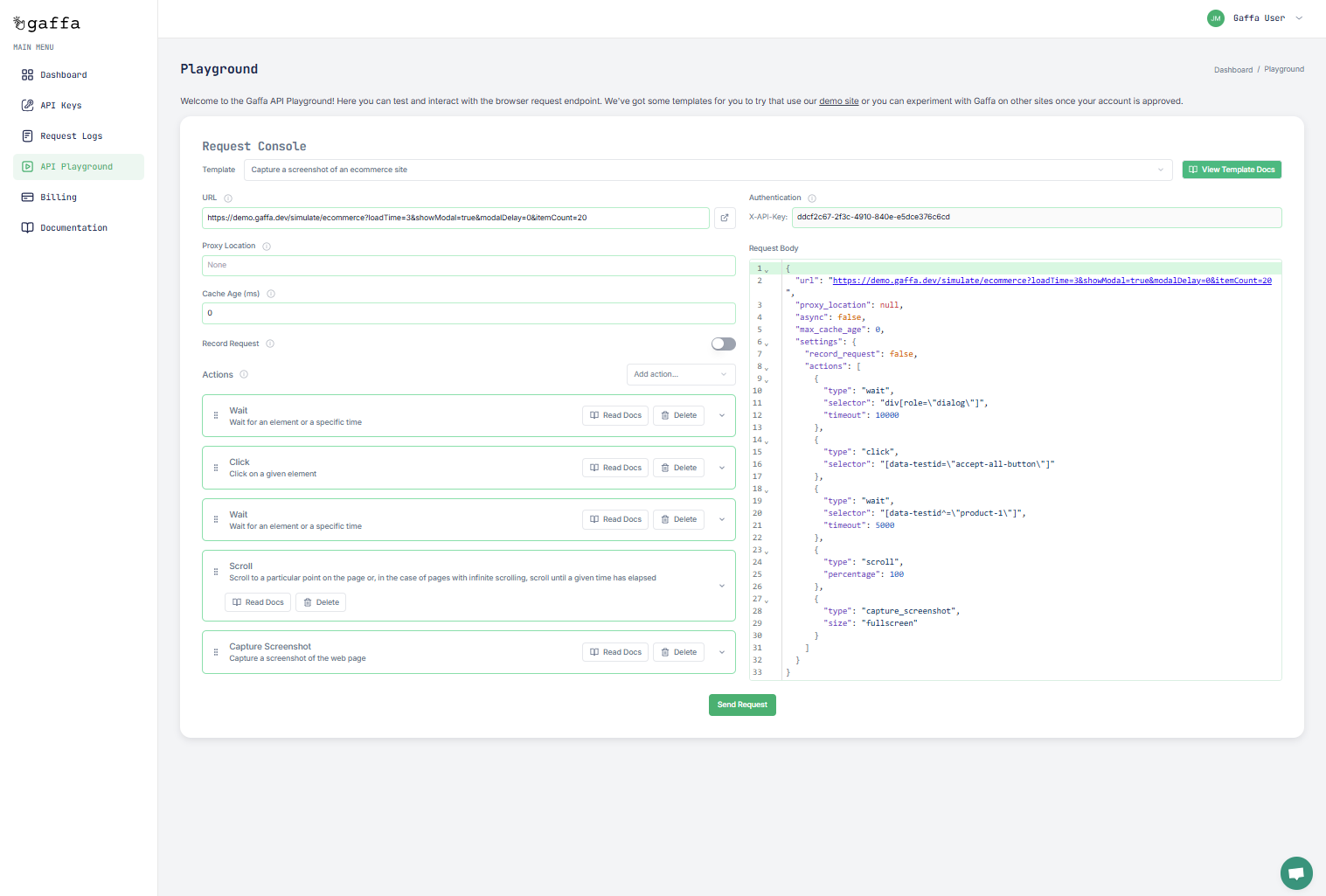Expand the Capture Screenshot action
The width and height of the screenshot is (1326, 896).
[722, 652]
